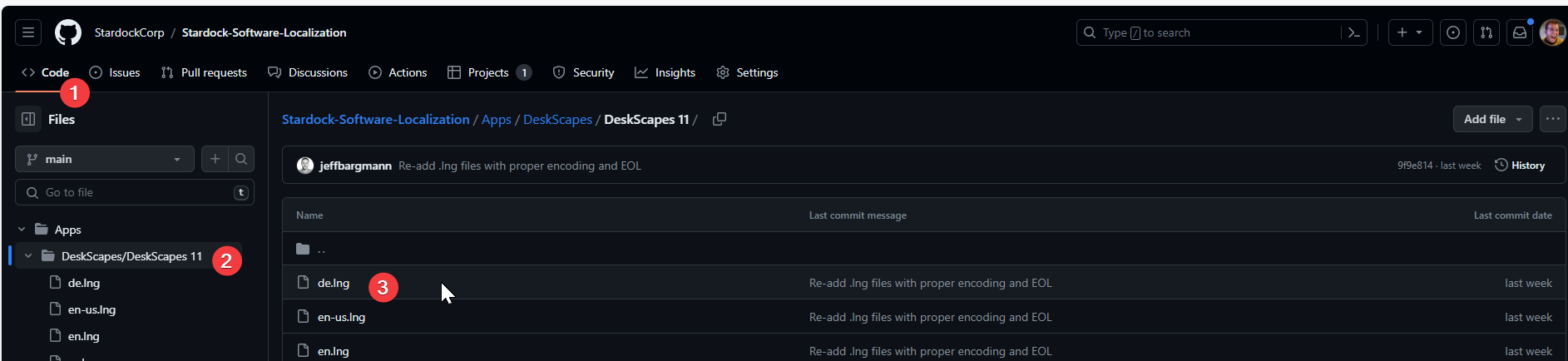Open the Security tab

click(x=584, y=72)
